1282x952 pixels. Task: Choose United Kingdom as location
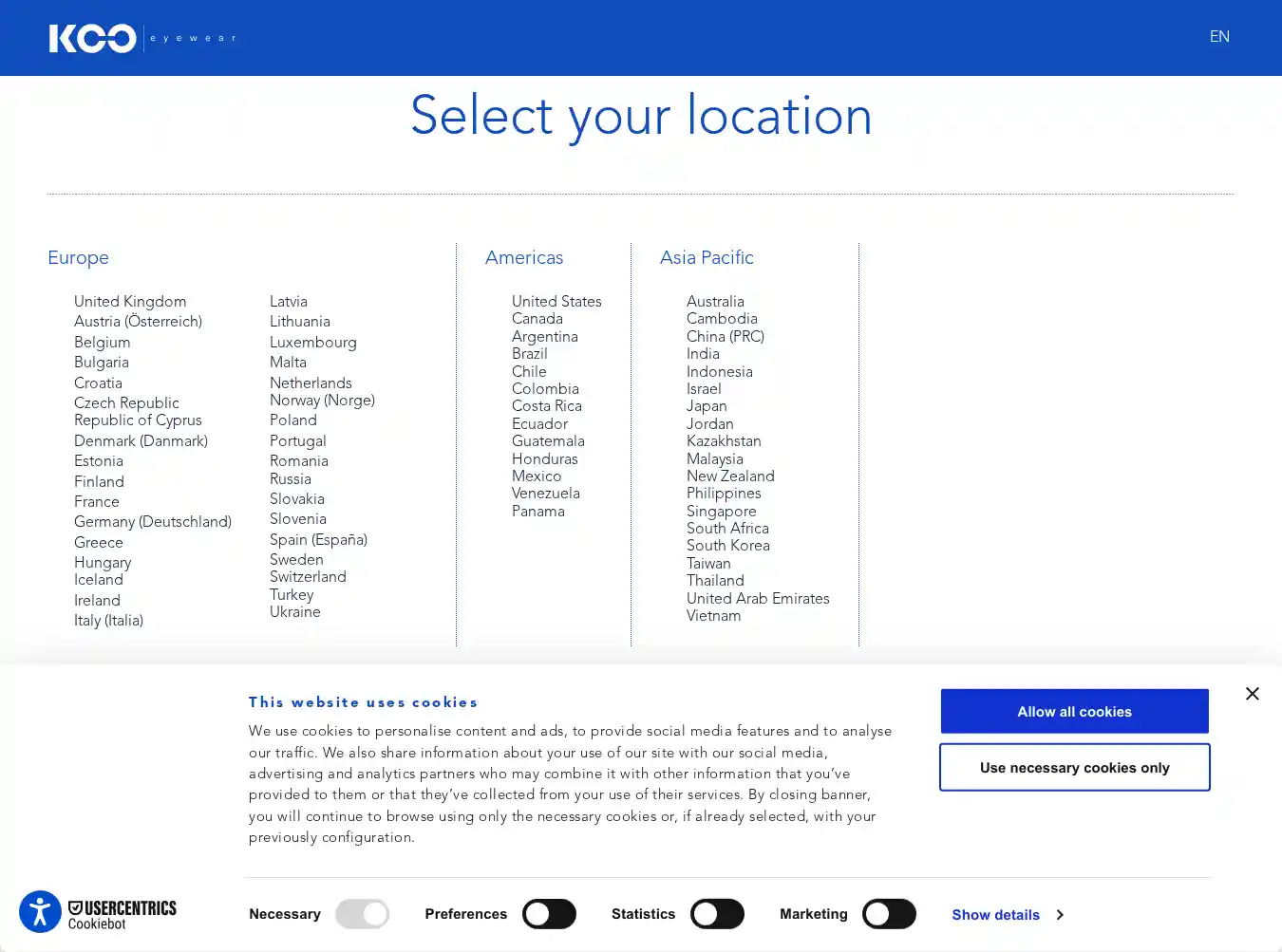[x=130, y=301]
